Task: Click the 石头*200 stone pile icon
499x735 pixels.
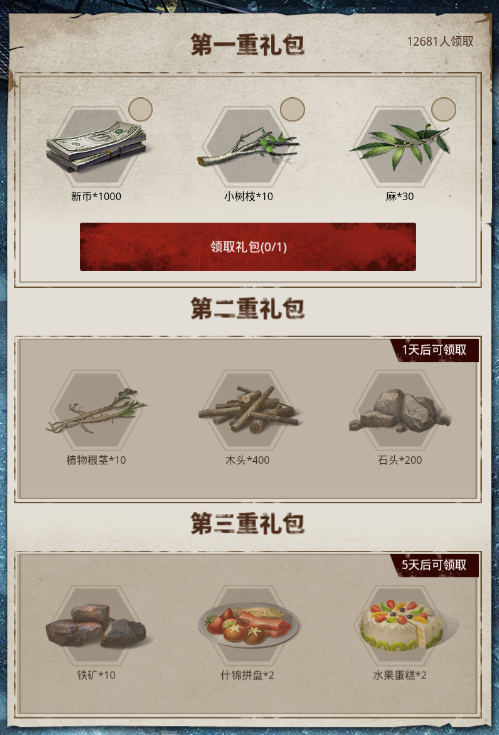Action: click(x=400, y=410)
